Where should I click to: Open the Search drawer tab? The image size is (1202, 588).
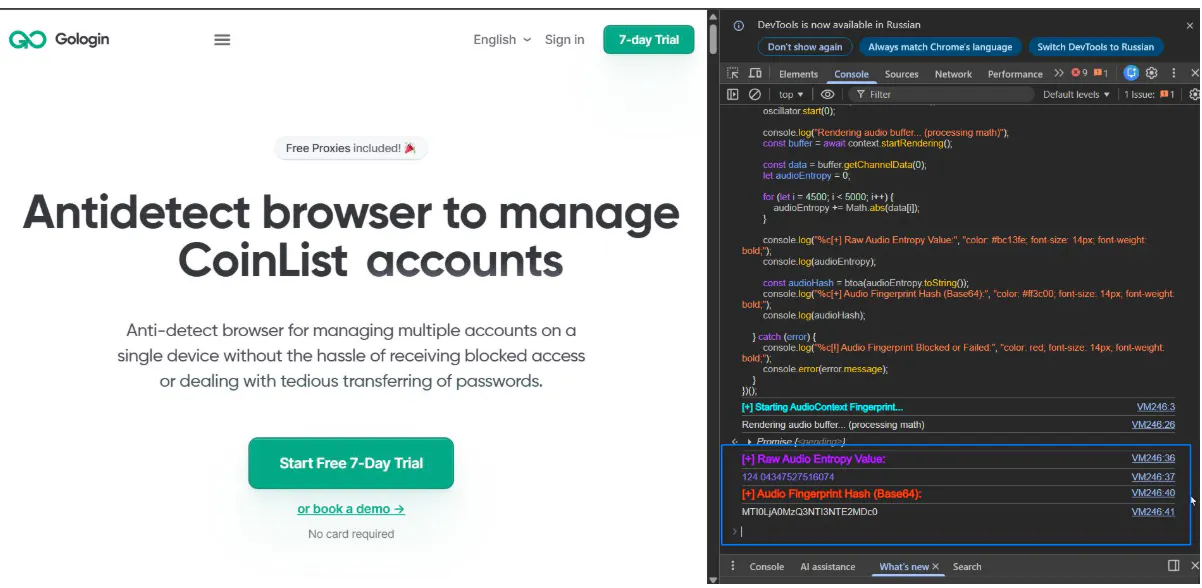967,567
